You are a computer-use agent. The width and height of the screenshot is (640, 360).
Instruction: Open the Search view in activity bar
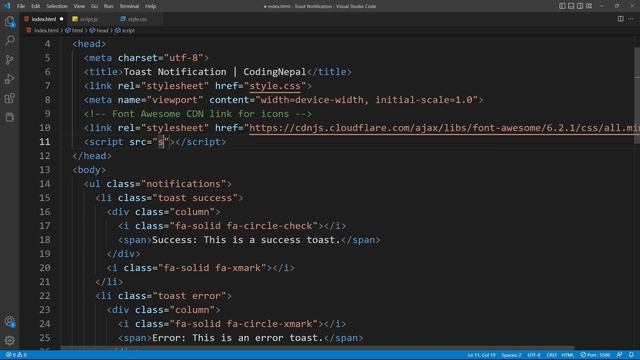coord(9,40)
